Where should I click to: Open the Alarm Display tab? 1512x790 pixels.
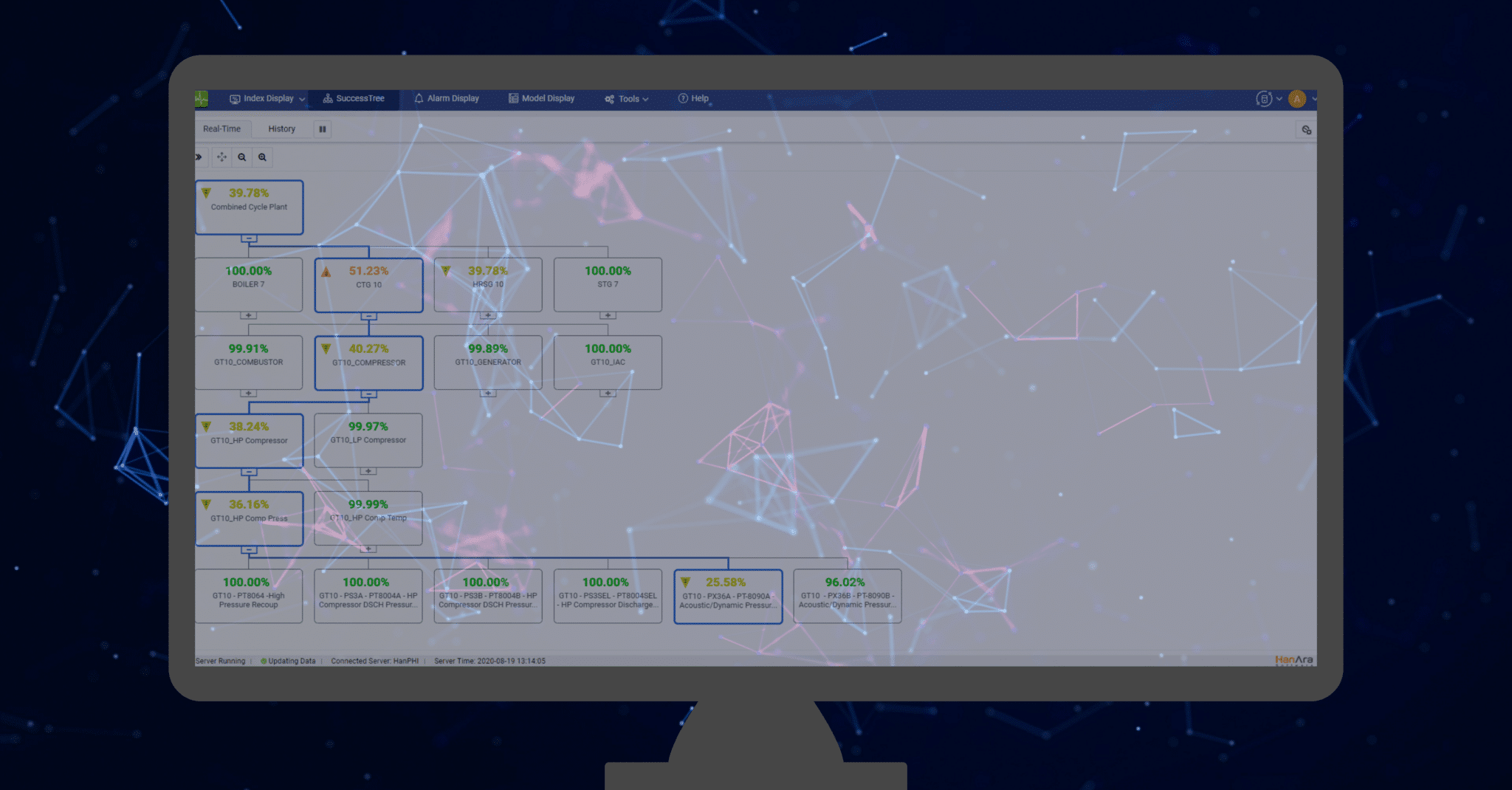click(x=447, y=99)
